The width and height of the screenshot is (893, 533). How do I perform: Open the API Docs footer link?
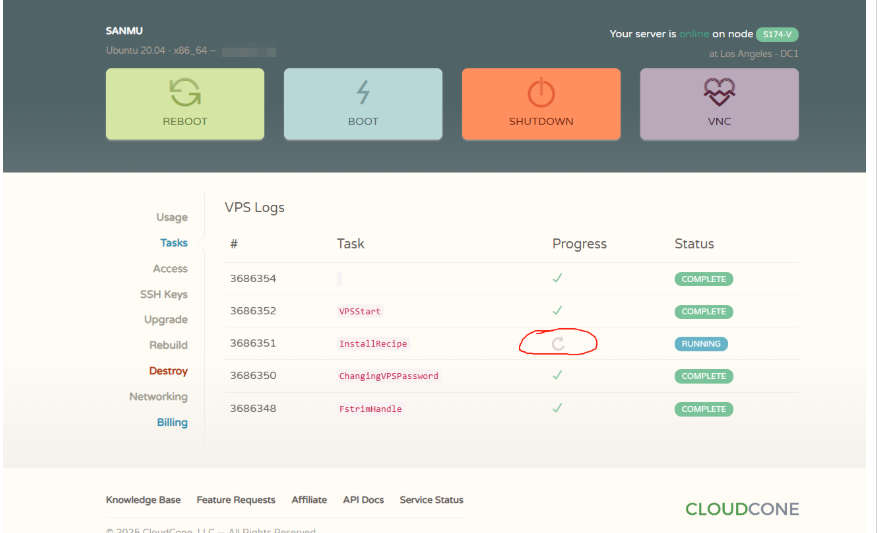pos(363,499)
